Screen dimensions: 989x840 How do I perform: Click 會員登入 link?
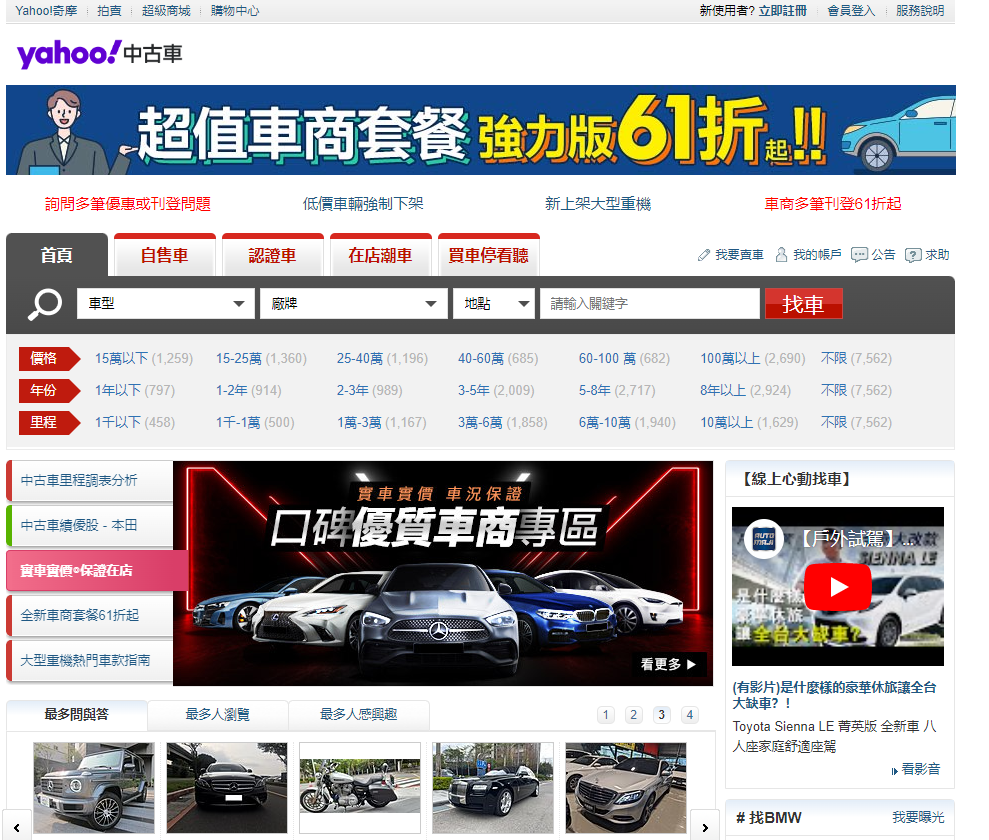point(851,11)
